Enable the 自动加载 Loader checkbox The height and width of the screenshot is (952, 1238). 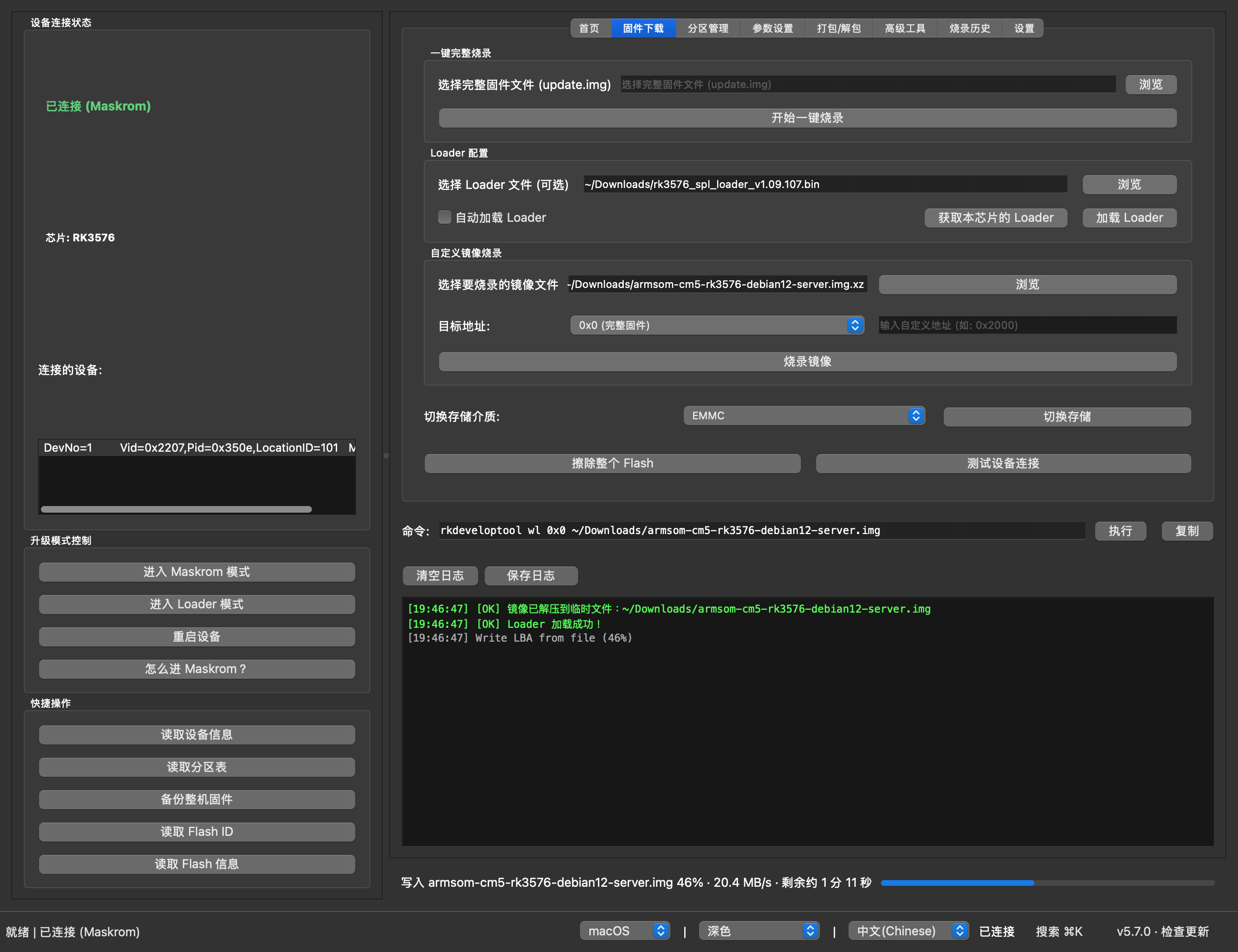point(444,218)
